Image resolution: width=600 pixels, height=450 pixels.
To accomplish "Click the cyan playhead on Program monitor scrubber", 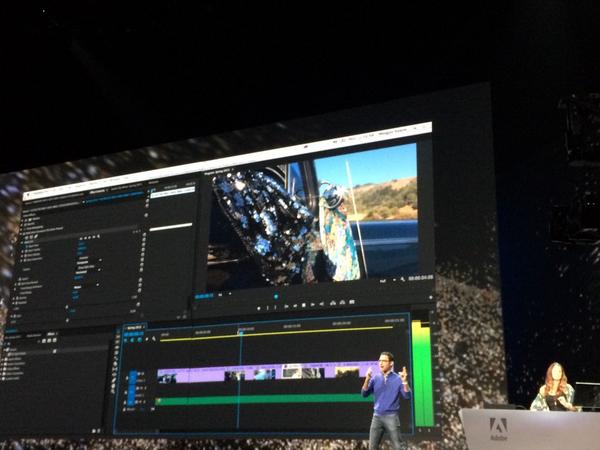I will (276, 296).
